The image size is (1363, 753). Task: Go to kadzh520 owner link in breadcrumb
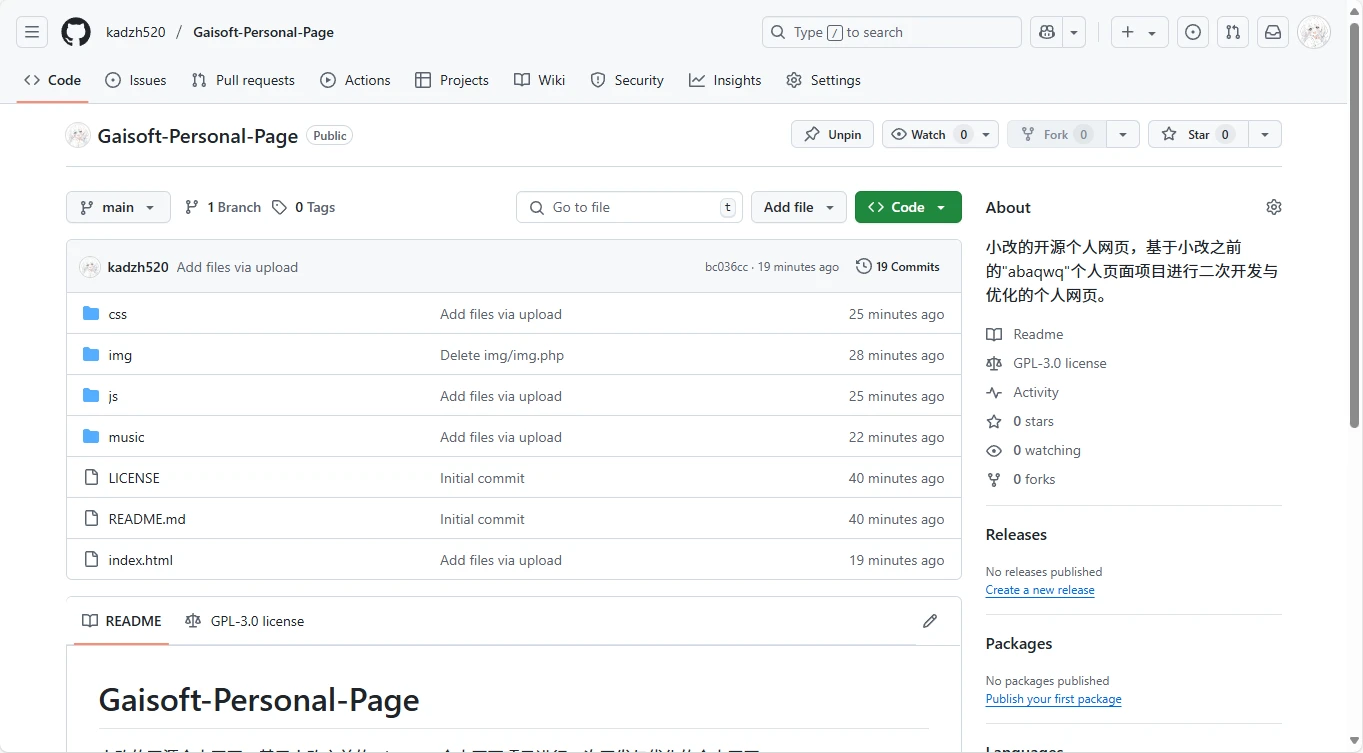tap(136, 32)
